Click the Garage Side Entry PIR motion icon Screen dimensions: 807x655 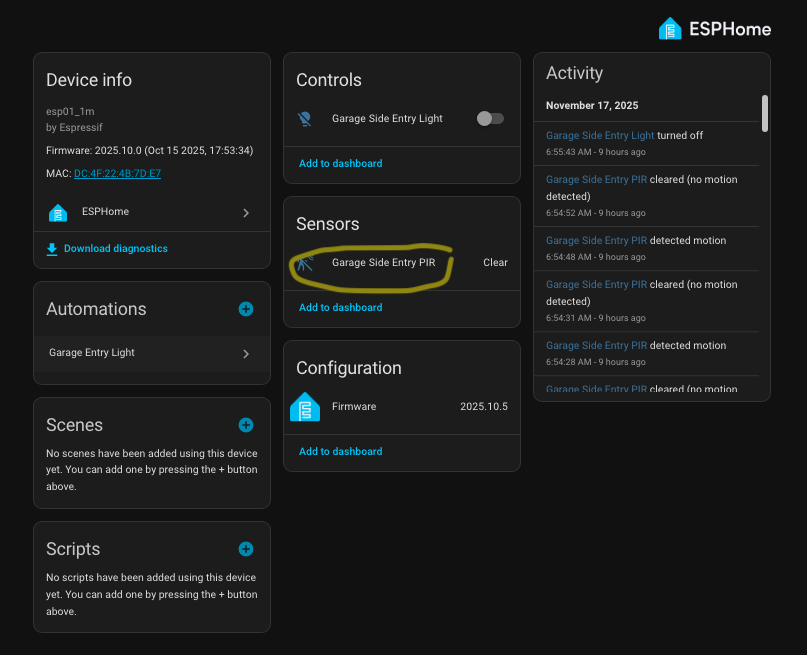click(305, 263)
